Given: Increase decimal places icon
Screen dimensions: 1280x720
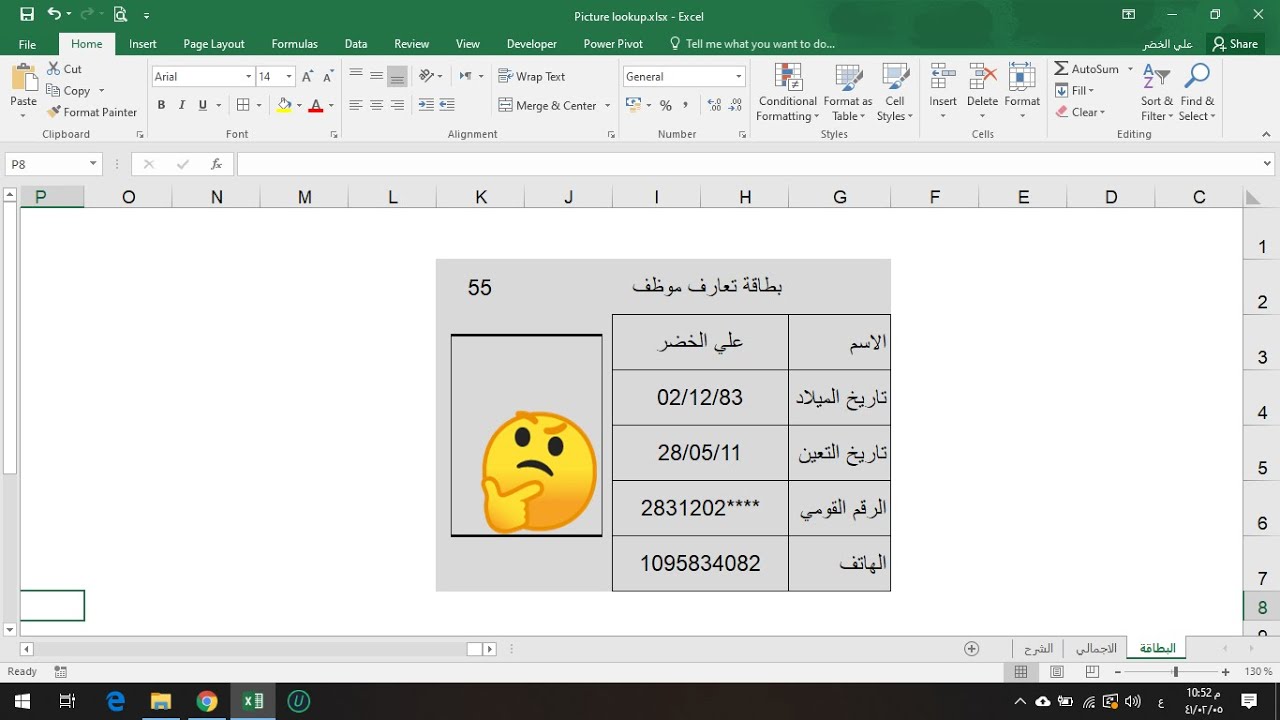Looking at the screenshot, I should (x=714, y=105).
